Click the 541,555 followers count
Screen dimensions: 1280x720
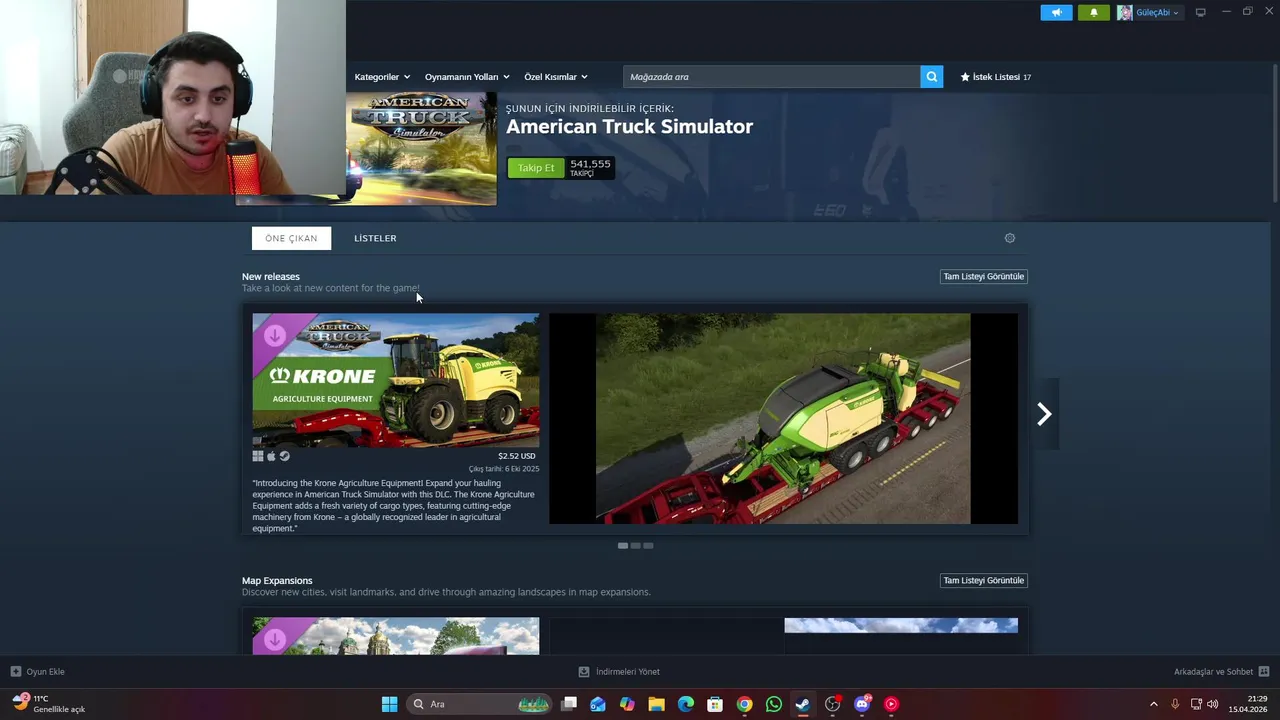[590, 168]
